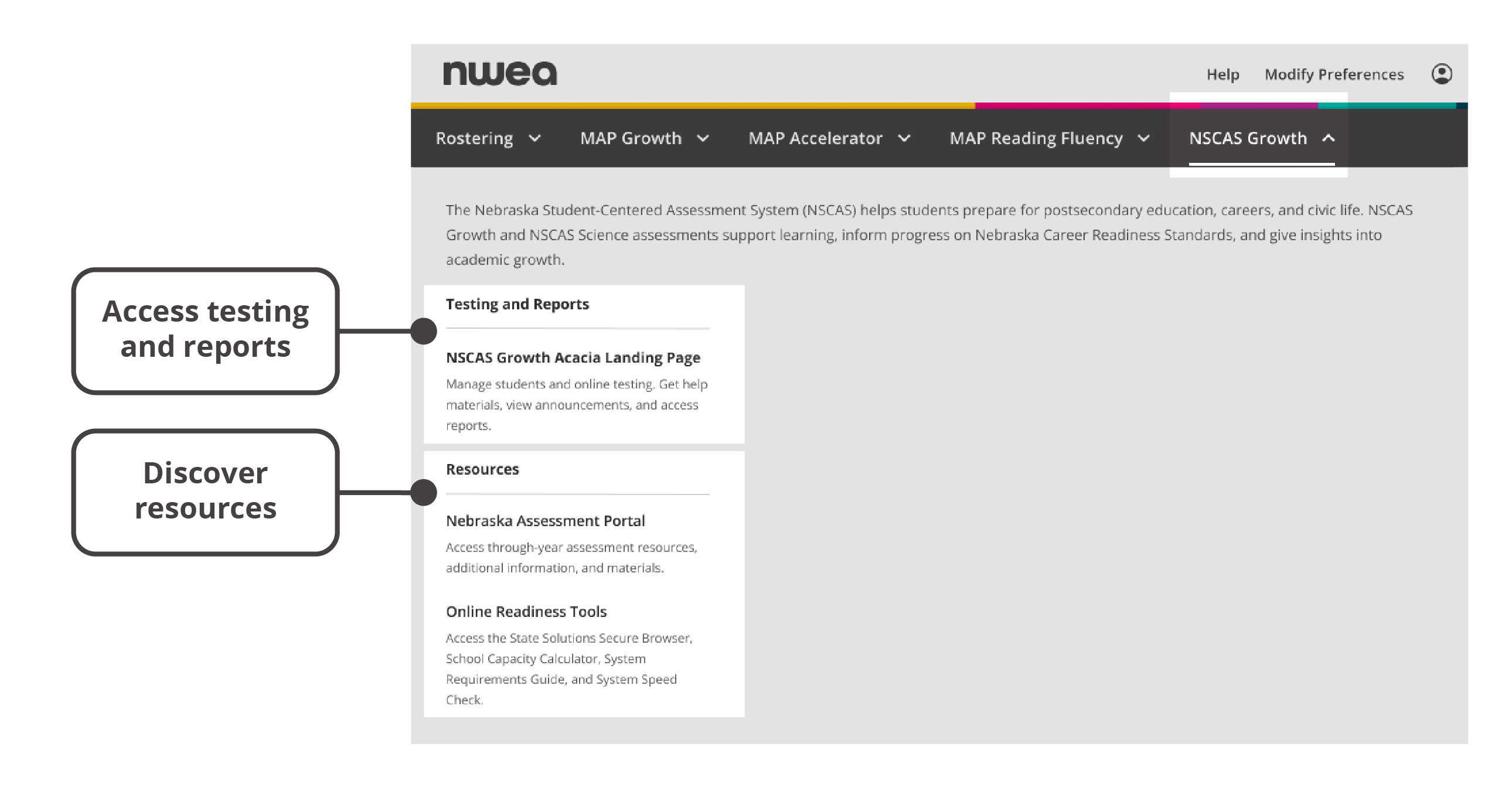Click the NSCAS Growth upward chevron icon
This screenshot has height=788, width=1512.
coord(1330,138)
